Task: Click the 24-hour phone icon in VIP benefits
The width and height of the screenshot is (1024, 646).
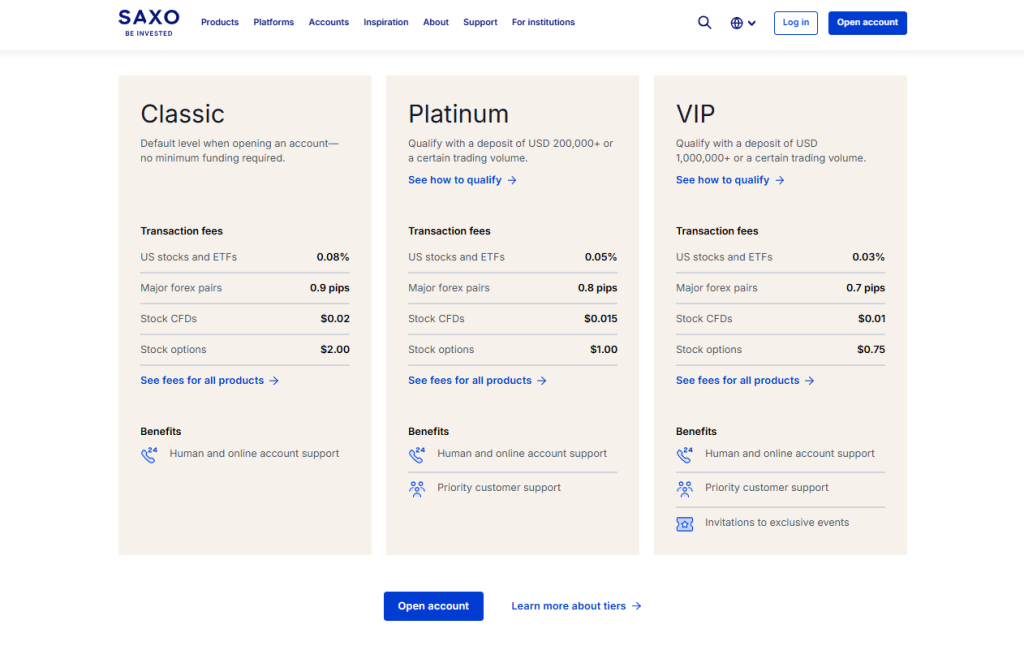Action: pos(685,454)
